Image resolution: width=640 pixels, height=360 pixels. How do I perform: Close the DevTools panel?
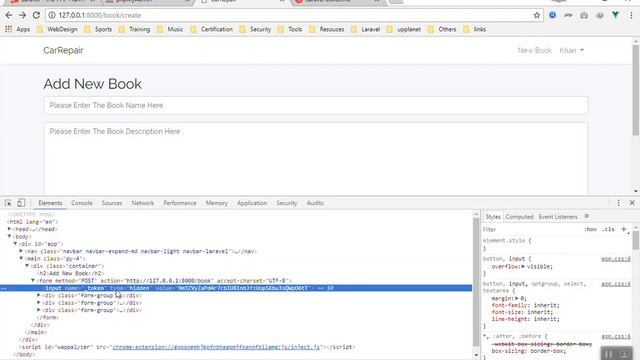[x=632, y=203]
